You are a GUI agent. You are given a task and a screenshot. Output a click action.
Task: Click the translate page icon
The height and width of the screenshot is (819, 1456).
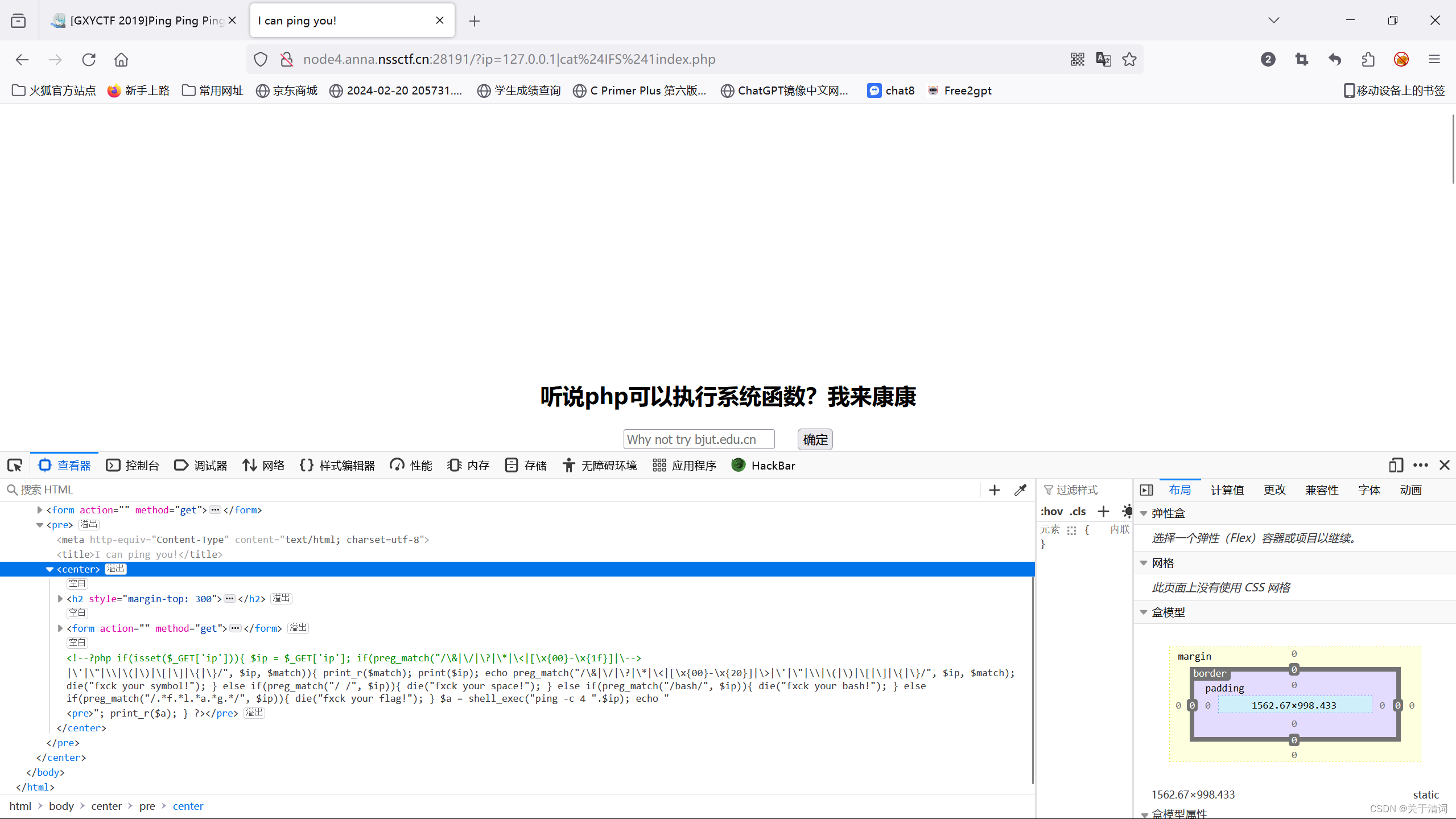click(x=1103, y=59)
